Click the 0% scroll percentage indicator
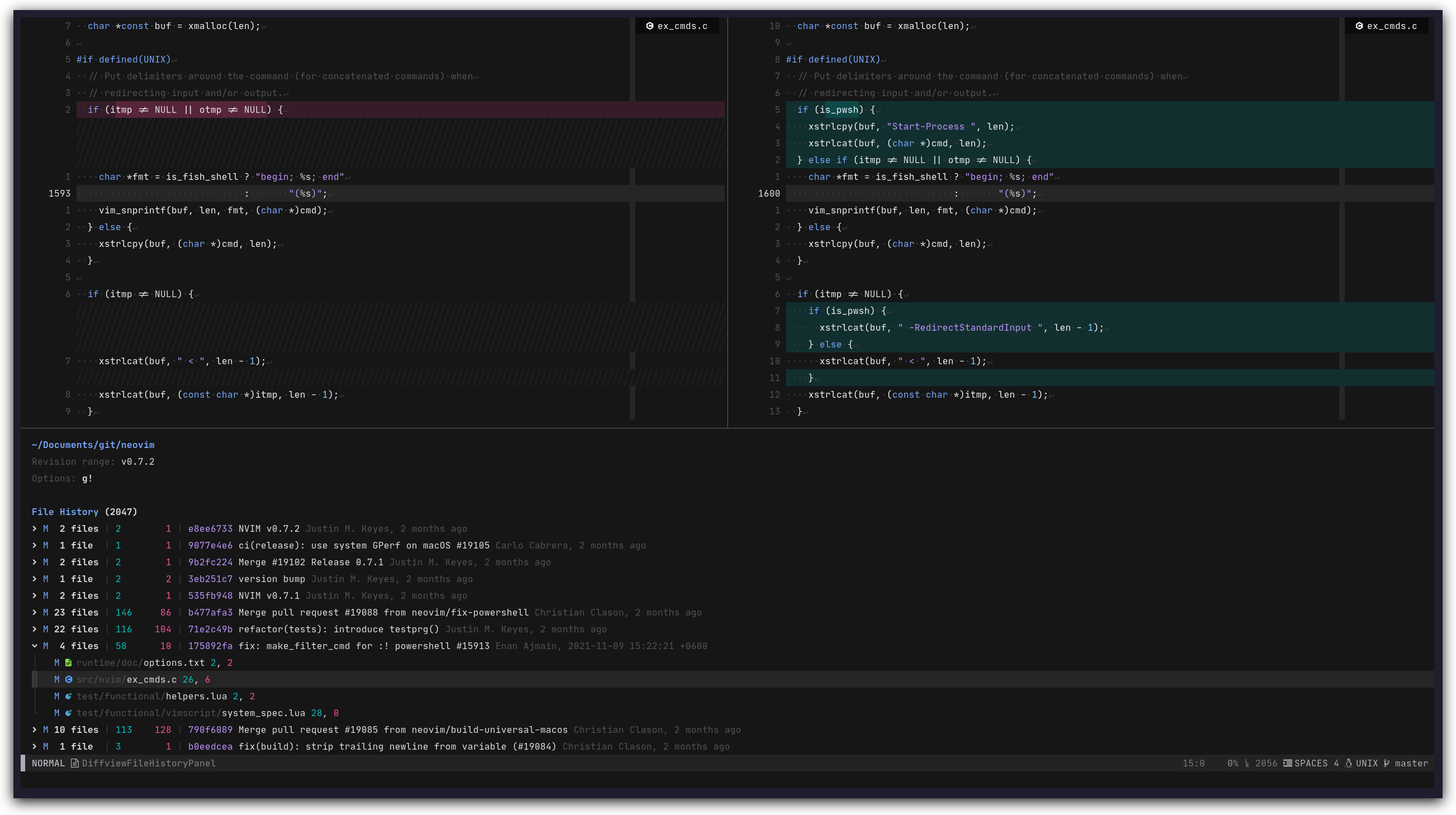The image size is (1456, 815). [x=1233, y=763]
